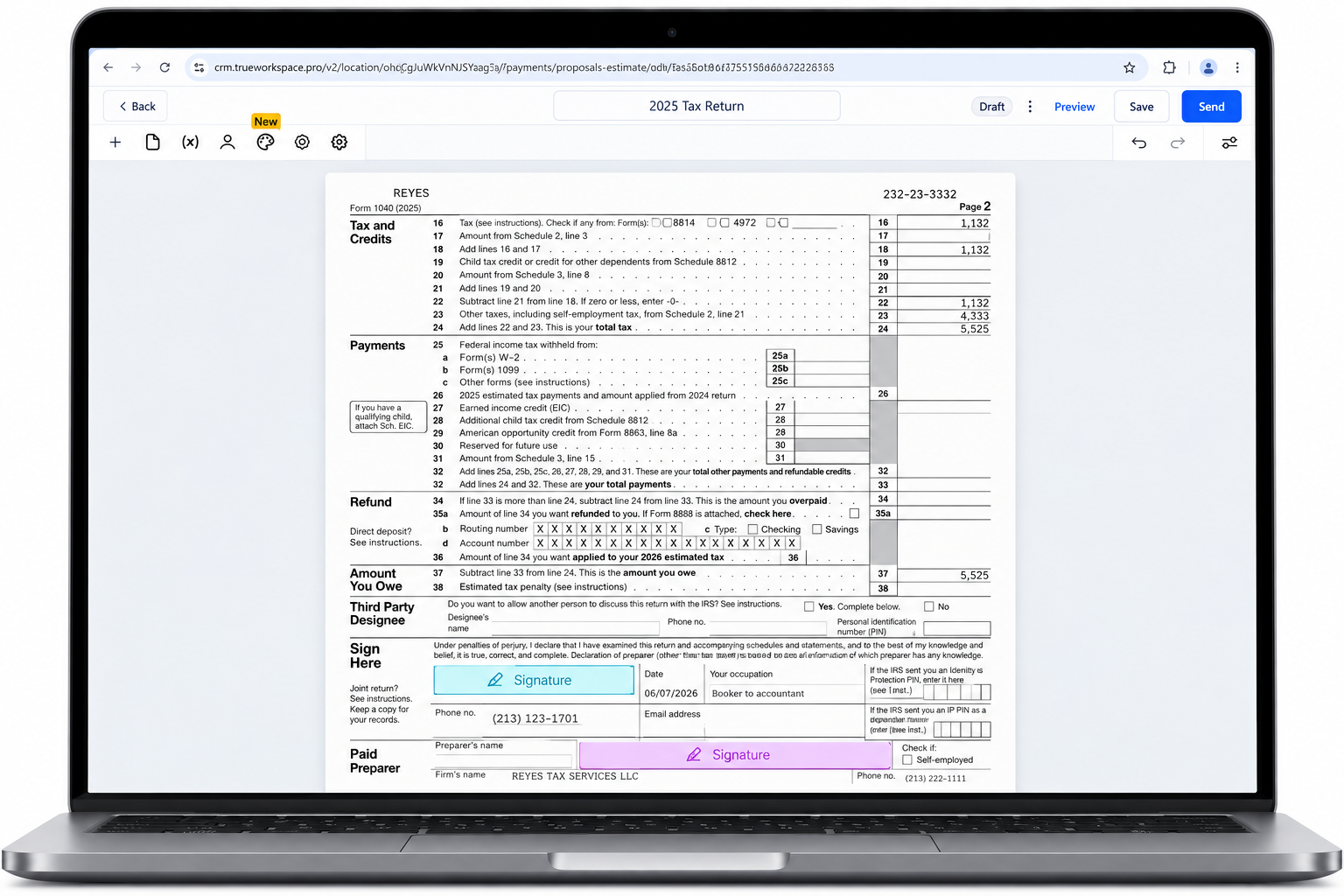The image size is (1344, 896).
Task: Save the document
Action: (1142, 107)
